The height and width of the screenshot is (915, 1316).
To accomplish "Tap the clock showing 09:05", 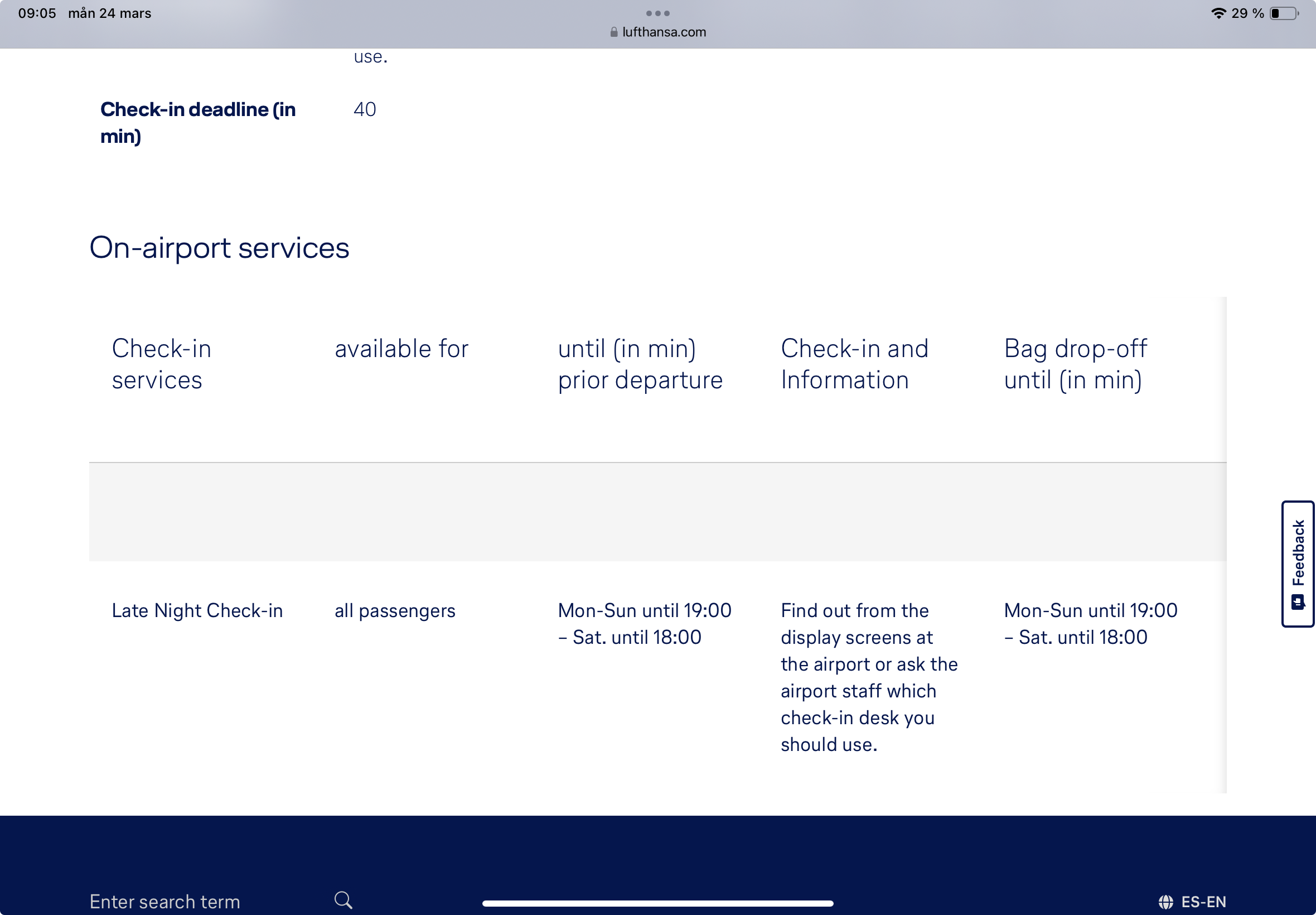I will point(37,13).
